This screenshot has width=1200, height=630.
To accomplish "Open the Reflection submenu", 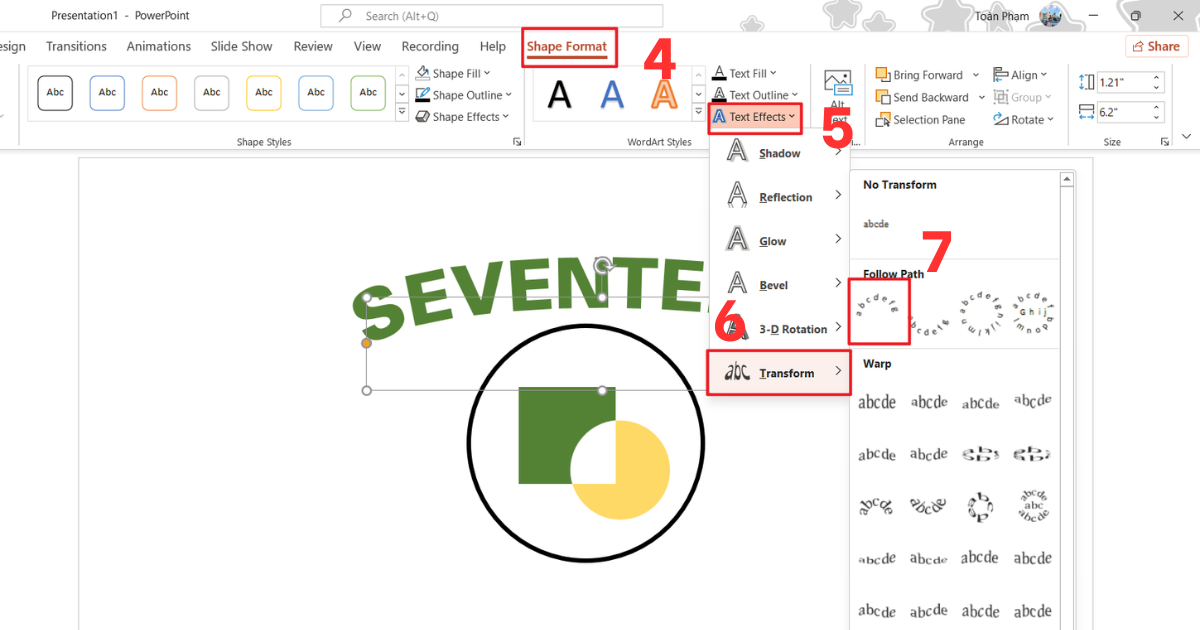I will 780,197.
